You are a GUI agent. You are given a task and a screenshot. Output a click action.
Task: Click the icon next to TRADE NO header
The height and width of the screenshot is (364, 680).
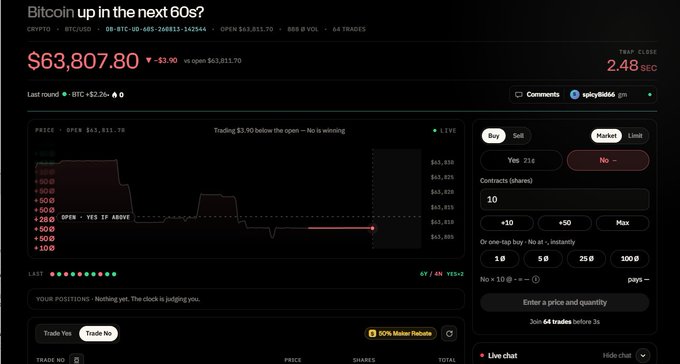click(x=76, y=360)
